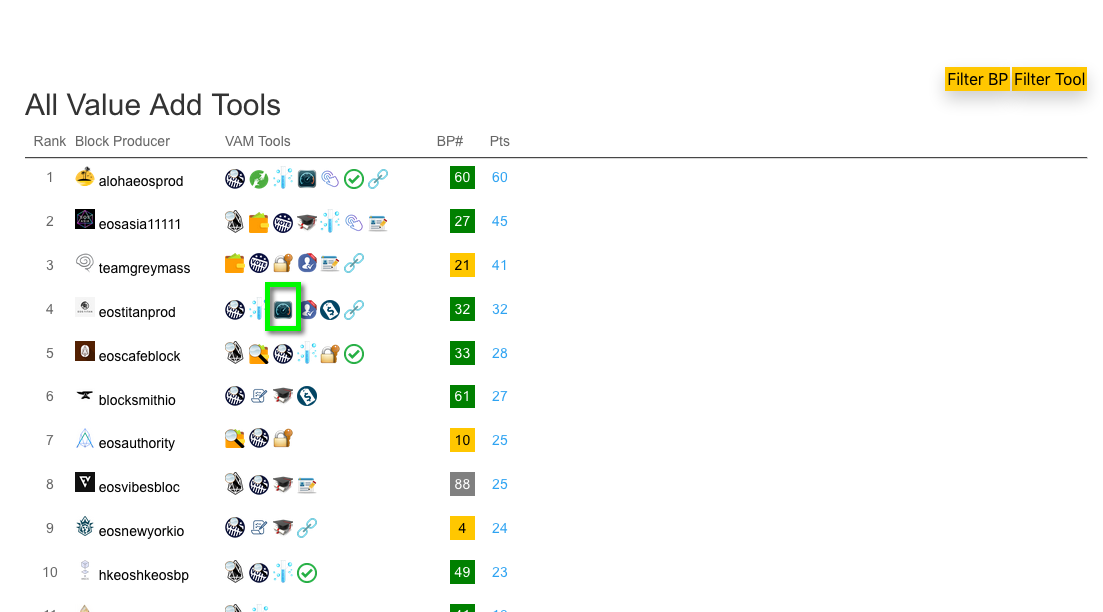The height and width of the screenshot is (612, 1103).
Task: Select the touch gesture tool in alohaeosprod row
Action: (x=330, y=178)
